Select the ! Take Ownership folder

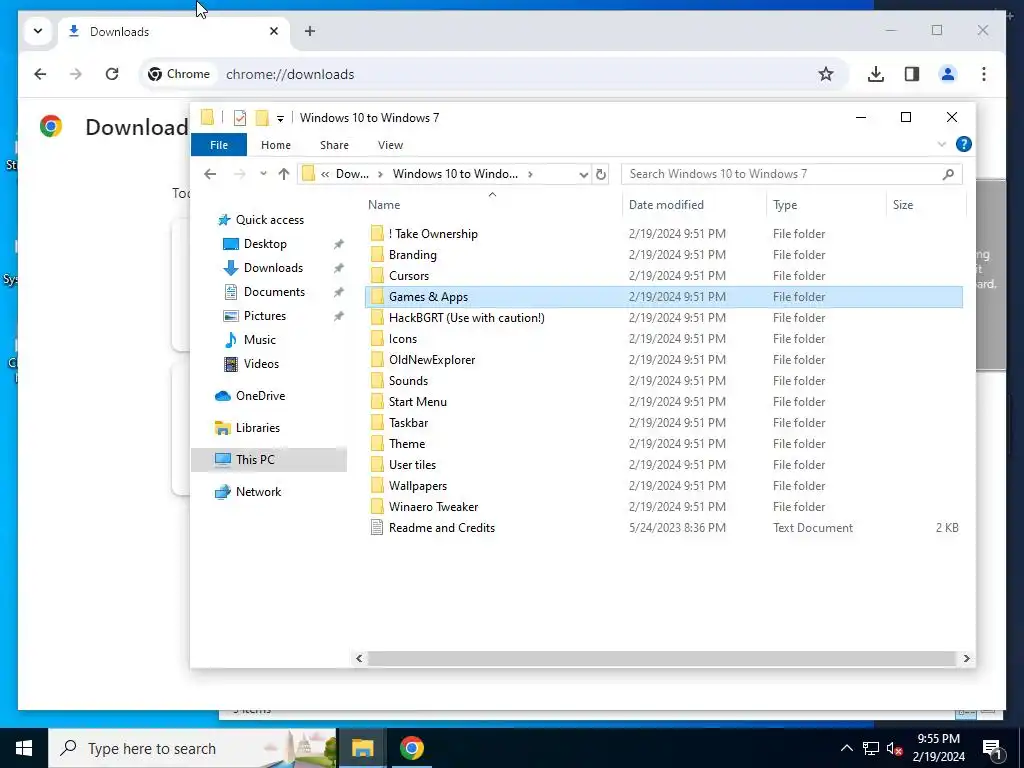click(x=664, y=234)
